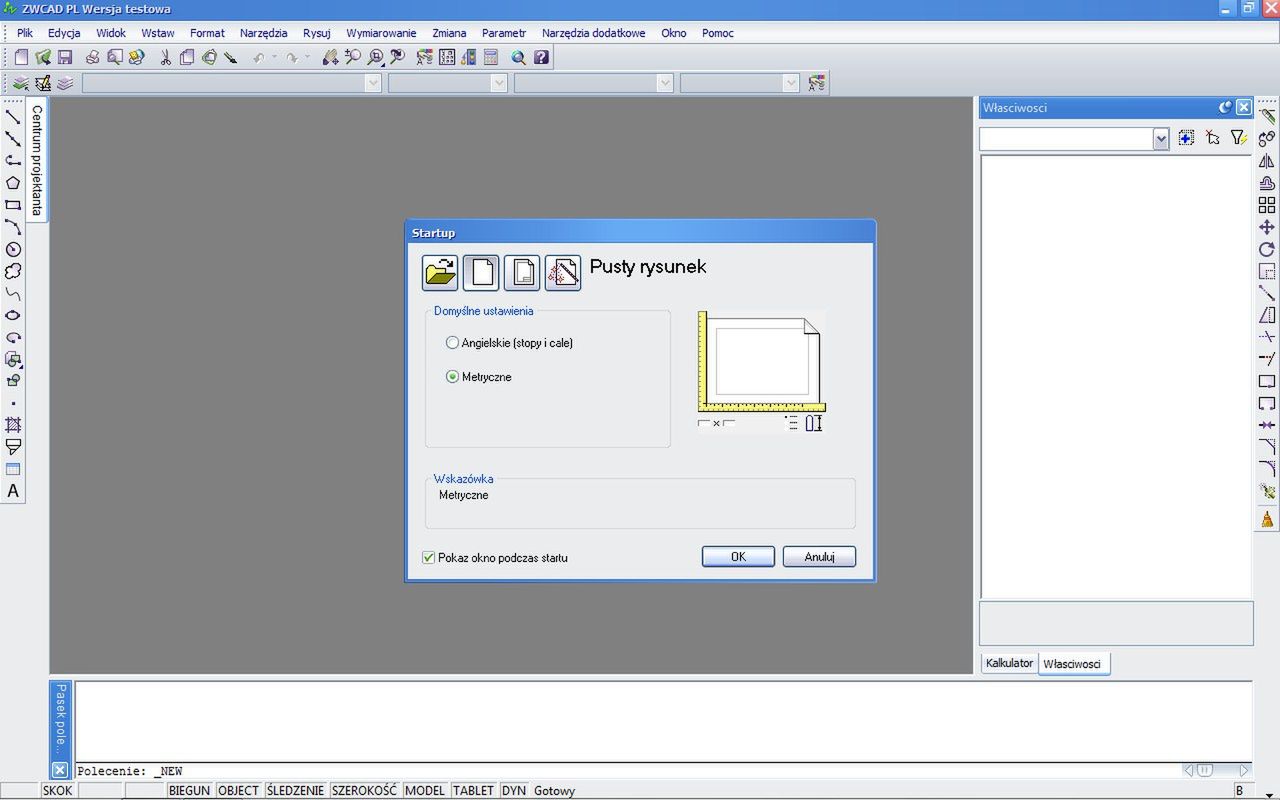The width and height of the screenshot is (1280, 800).
Task: Click the Calculator toolbar icon
Action: (x=491, y=58)
